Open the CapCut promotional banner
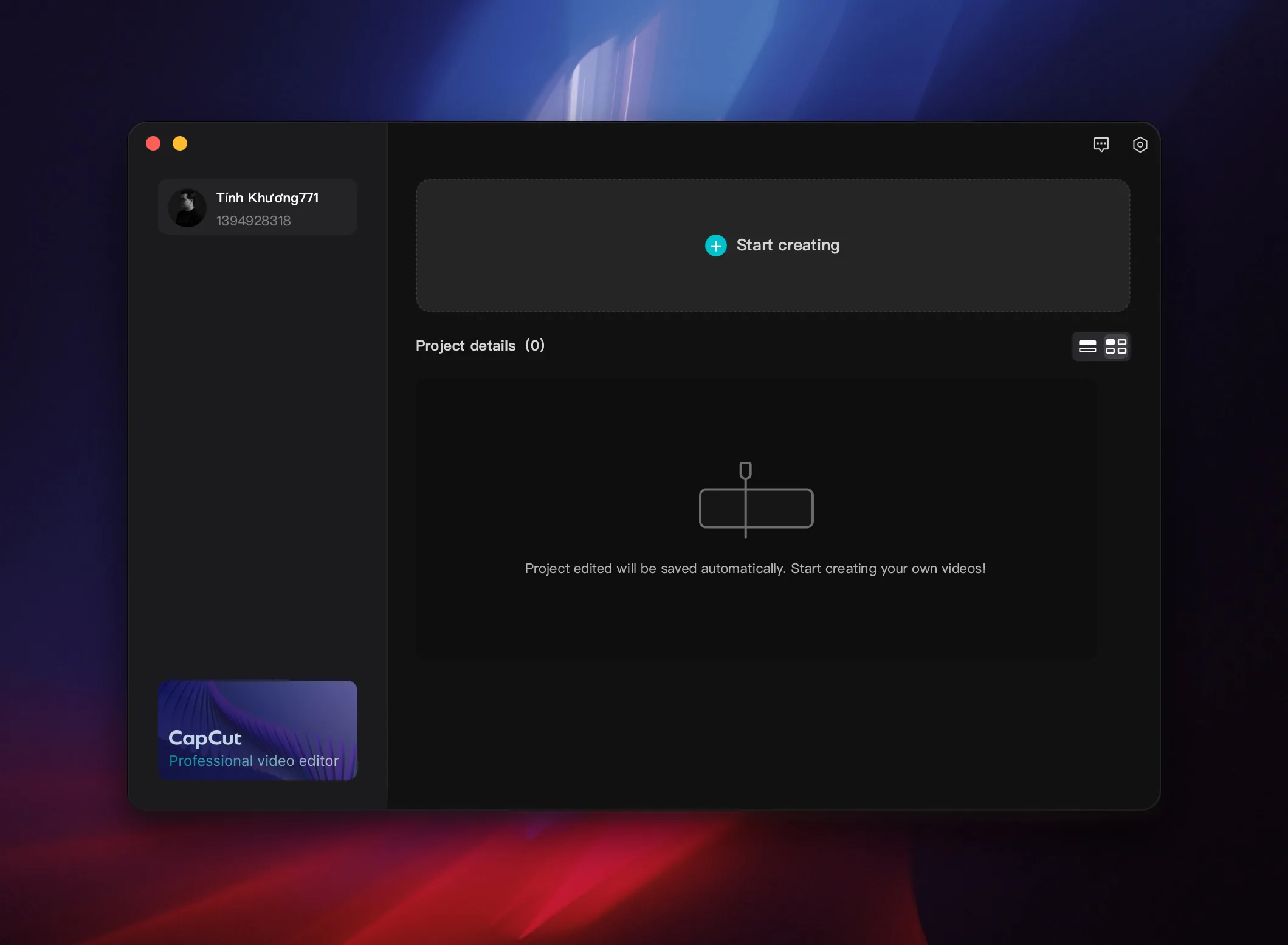 pos(258,730)
